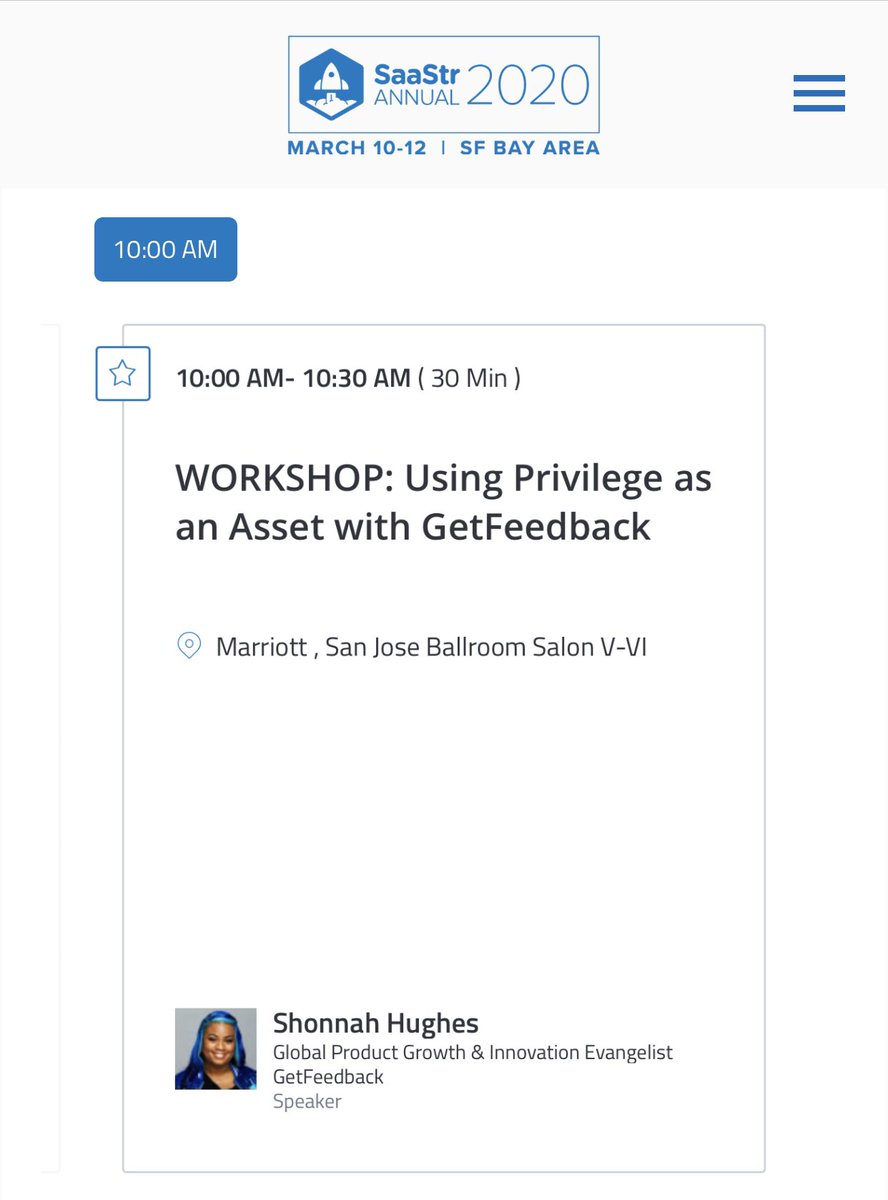Select the 10:00 AM time button
888x1200 pixels.
coord(166,249)
